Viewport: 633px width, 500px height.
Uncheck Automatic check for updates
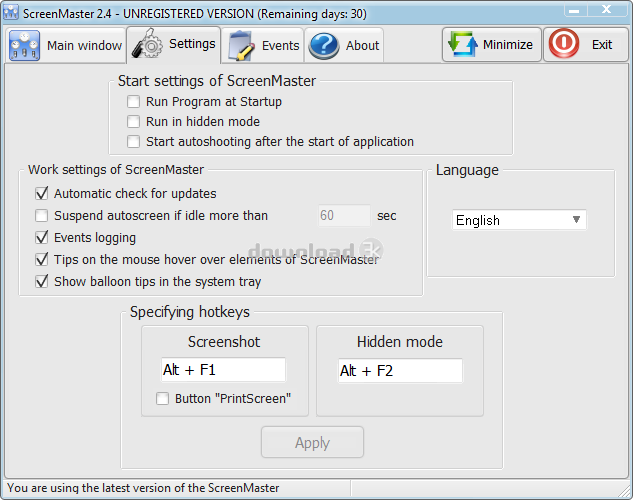(x=42, y=193)
